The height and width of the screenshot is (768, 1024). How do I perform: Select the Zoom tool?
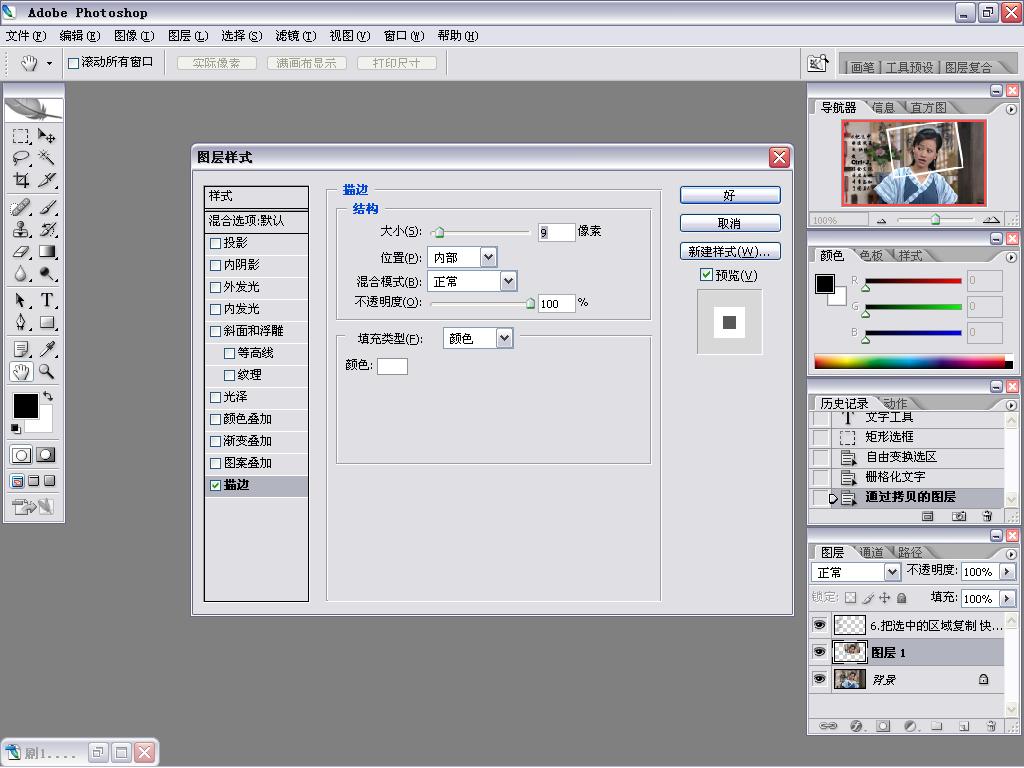pos(46,372)
